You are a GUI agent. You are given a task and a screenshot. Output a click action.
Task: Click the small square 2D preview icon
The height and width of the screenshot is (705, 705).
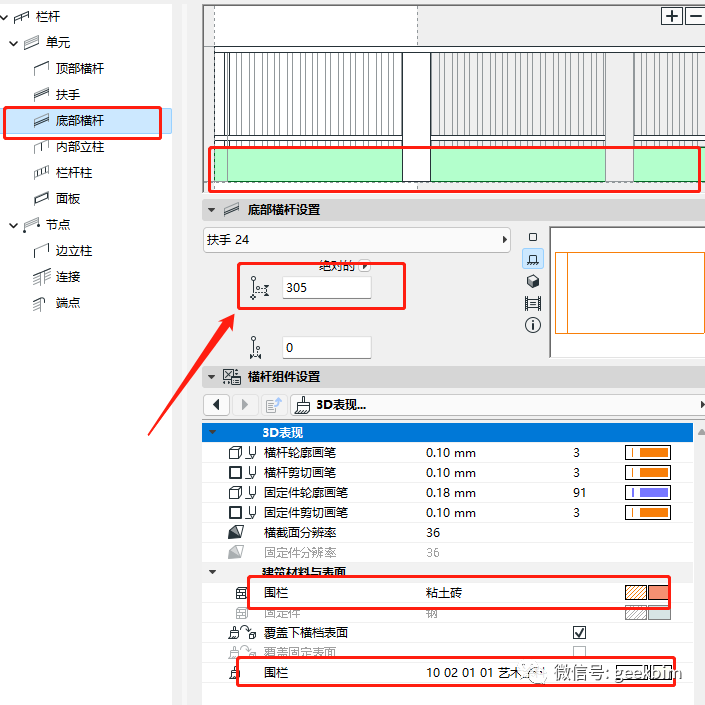(533, 238)
